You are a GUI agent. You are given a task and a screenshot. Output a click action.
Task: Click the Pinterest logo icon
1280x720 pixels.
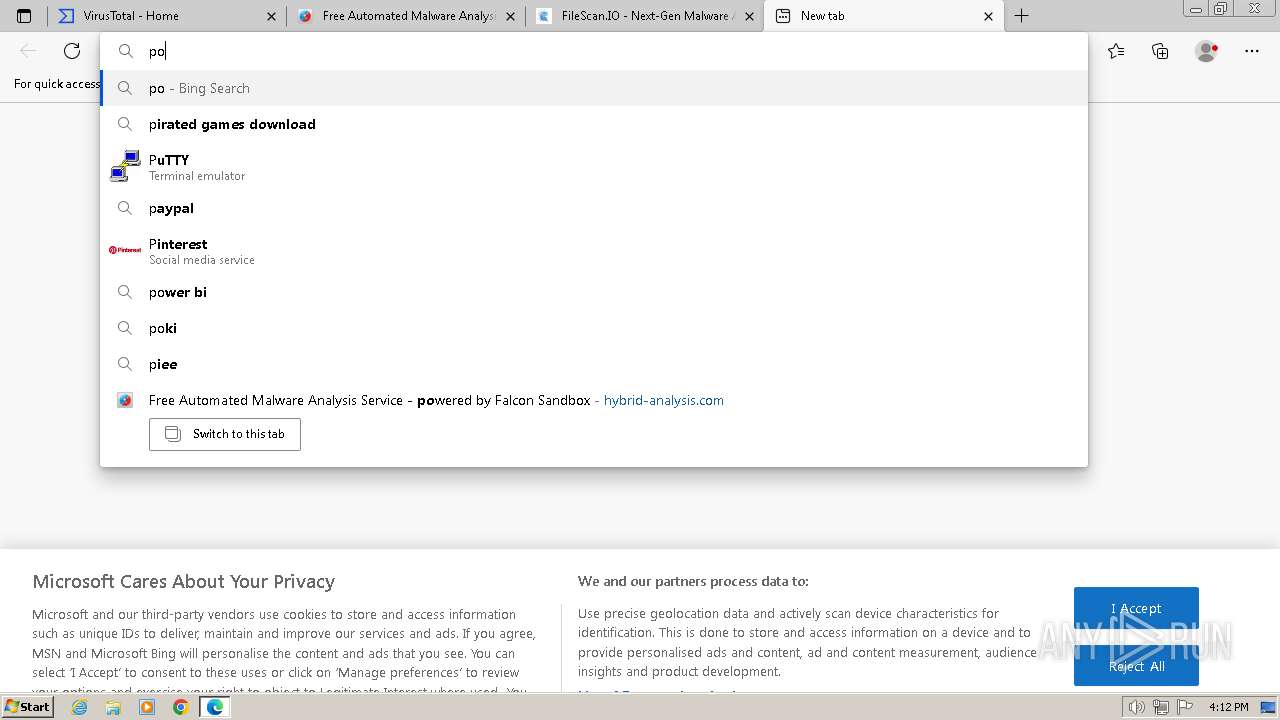pyautogui.click(x=125, y=250)
